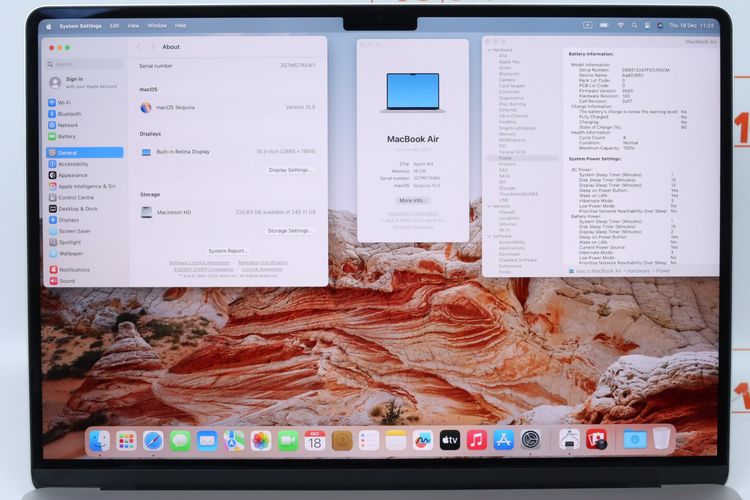Launch Freeform from the Dock
The image size is (750, 500).
click(x=423, y=440)
